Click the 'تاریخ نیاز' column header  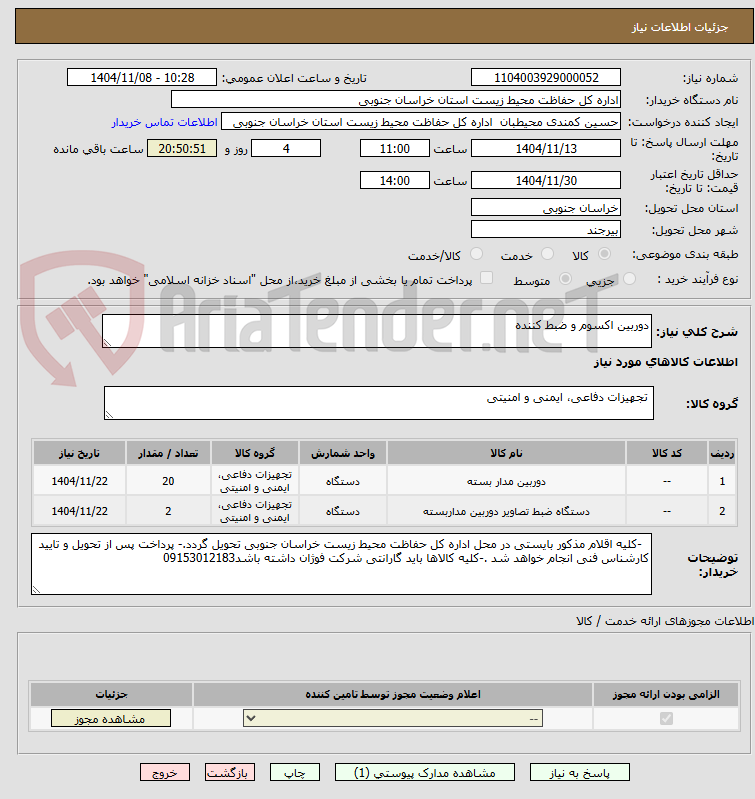79,453
